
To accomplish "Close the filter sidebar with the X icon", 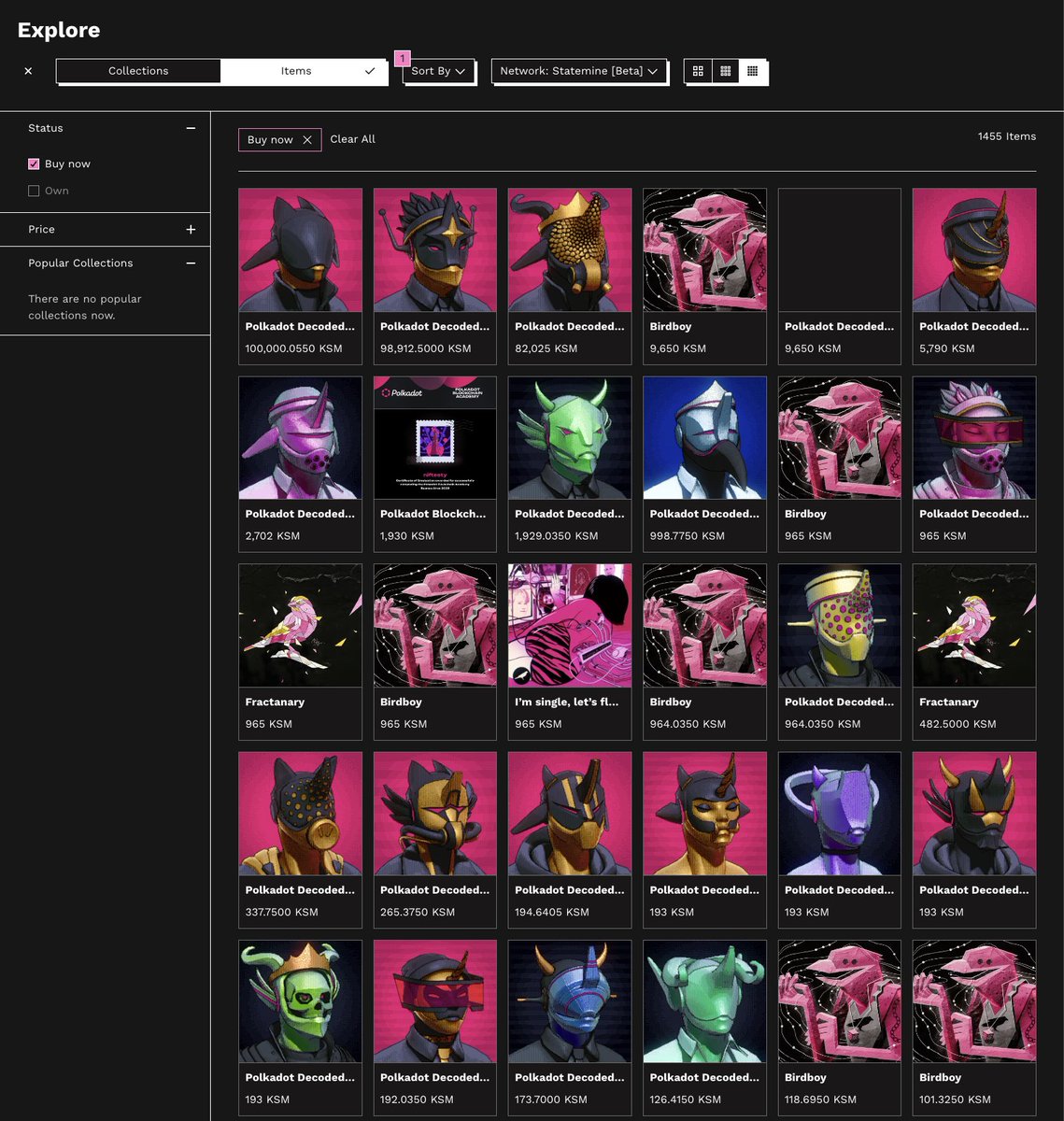I will [28, 71].
